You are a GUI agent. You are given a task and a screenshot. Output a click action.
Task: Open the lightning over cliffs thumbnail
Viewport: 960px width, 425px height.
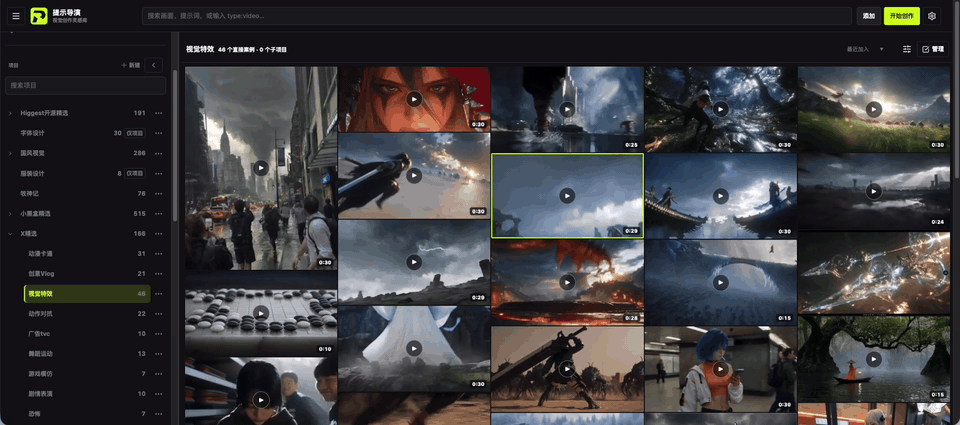[x=414, y=262]
